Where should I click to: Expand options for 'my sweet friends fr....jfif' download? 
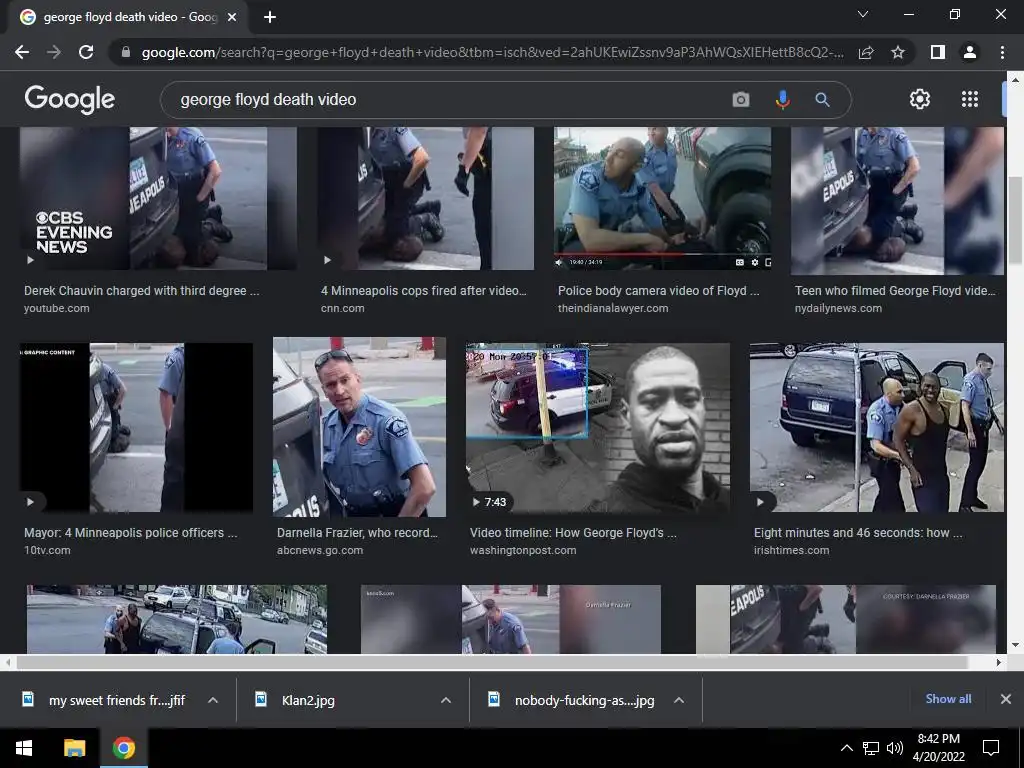point(213,700)
